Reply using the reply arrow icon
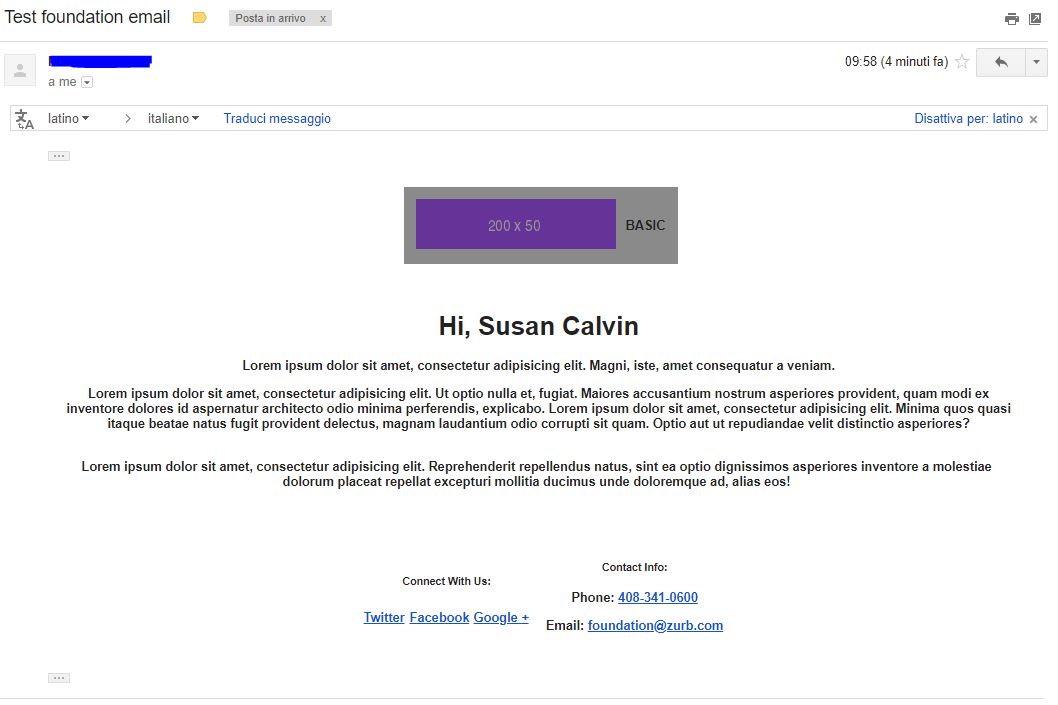The width and height of the screenshot is (1058, 705). tap(999, 61)
